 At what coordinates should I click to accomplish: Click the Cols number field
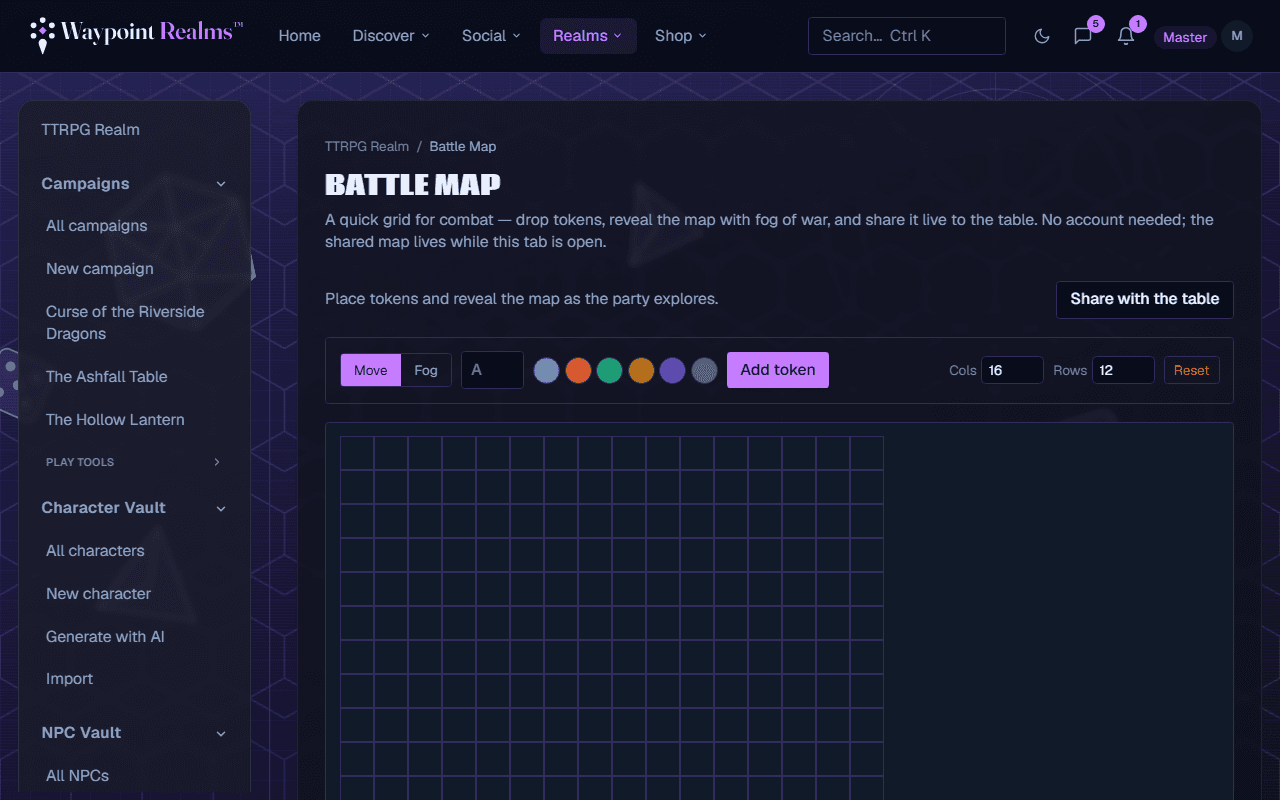tap(1012, 370)
